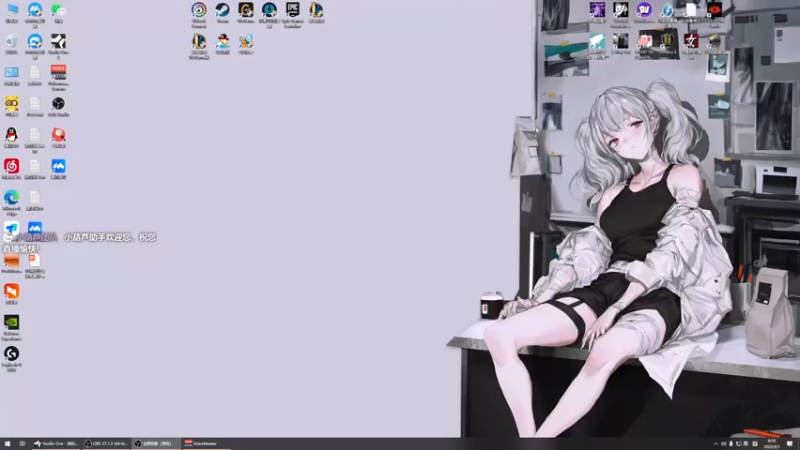800x450 pixels.
Task: Select the pirate-hat character game icon
Action: point(222,44)
